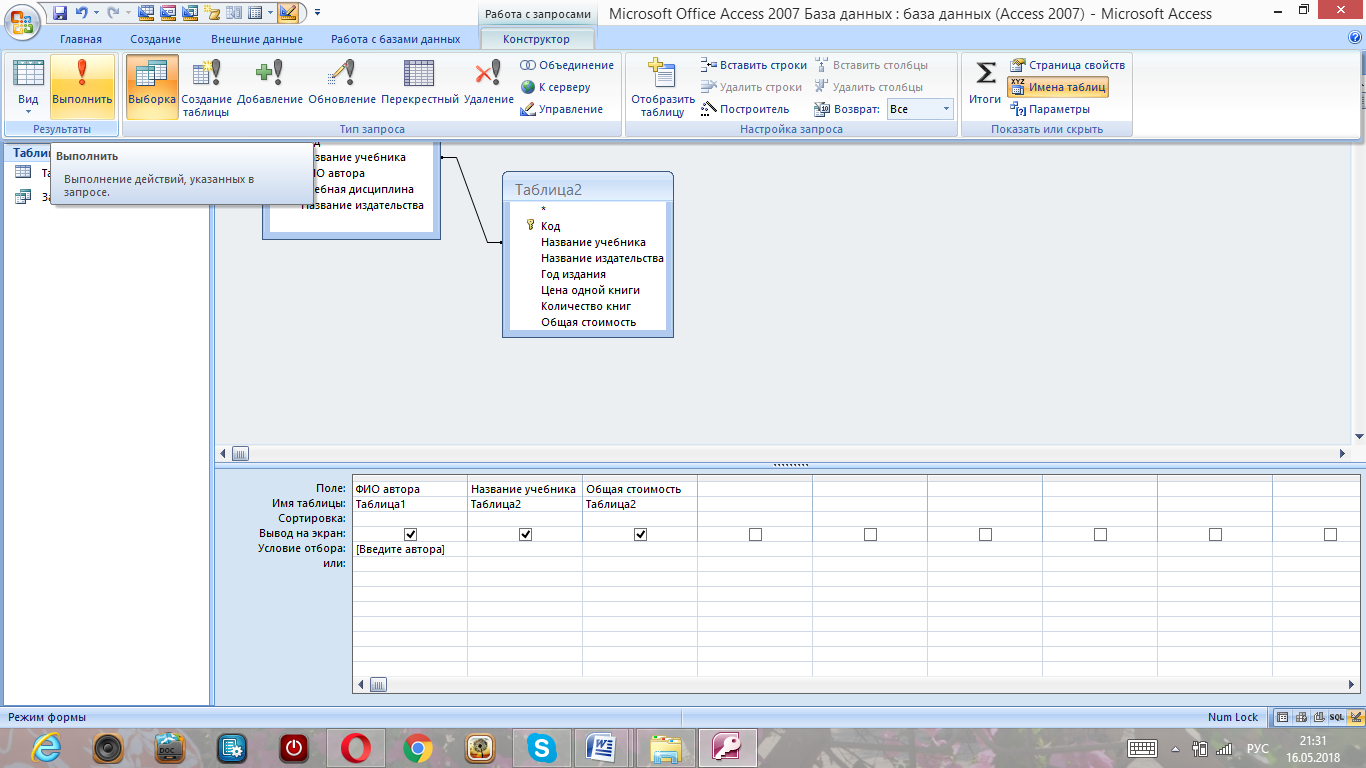Click Вставить строки button
Image resolution: width=1366 pixels, height=768 pixels.
click(x=754, y=65)
